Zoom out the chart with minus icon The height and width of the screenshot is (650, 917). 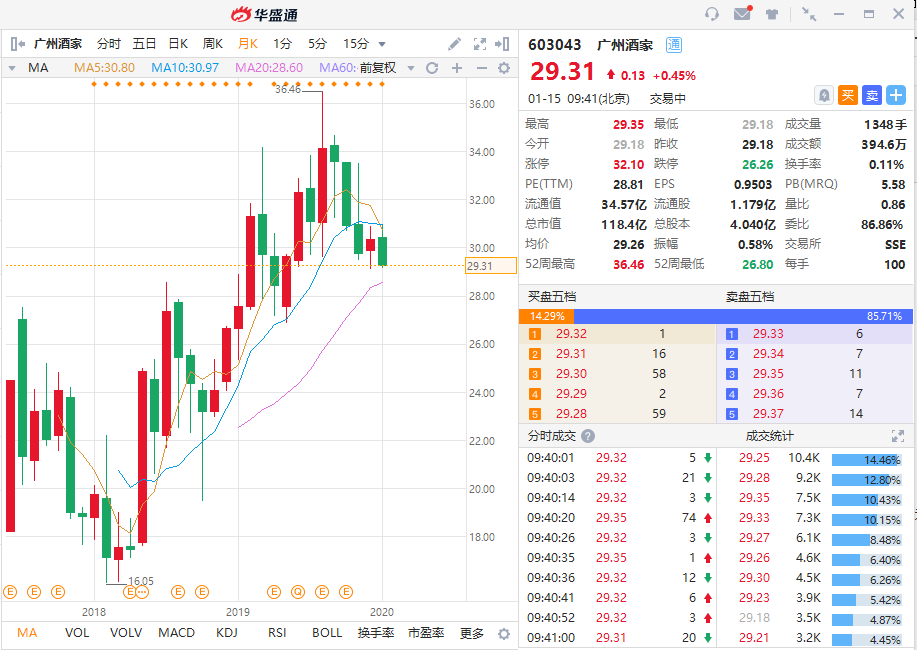point(481,68)
